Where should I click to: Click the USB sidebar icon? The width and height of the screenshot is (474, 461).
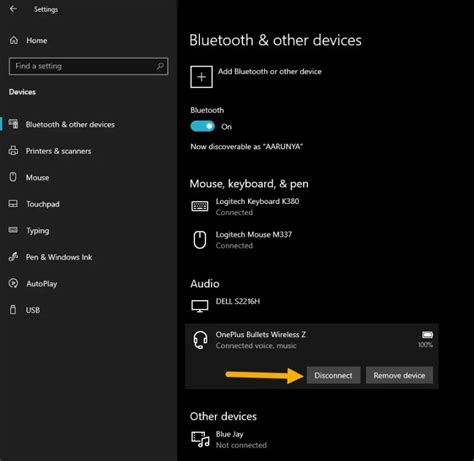pos(13,310)
